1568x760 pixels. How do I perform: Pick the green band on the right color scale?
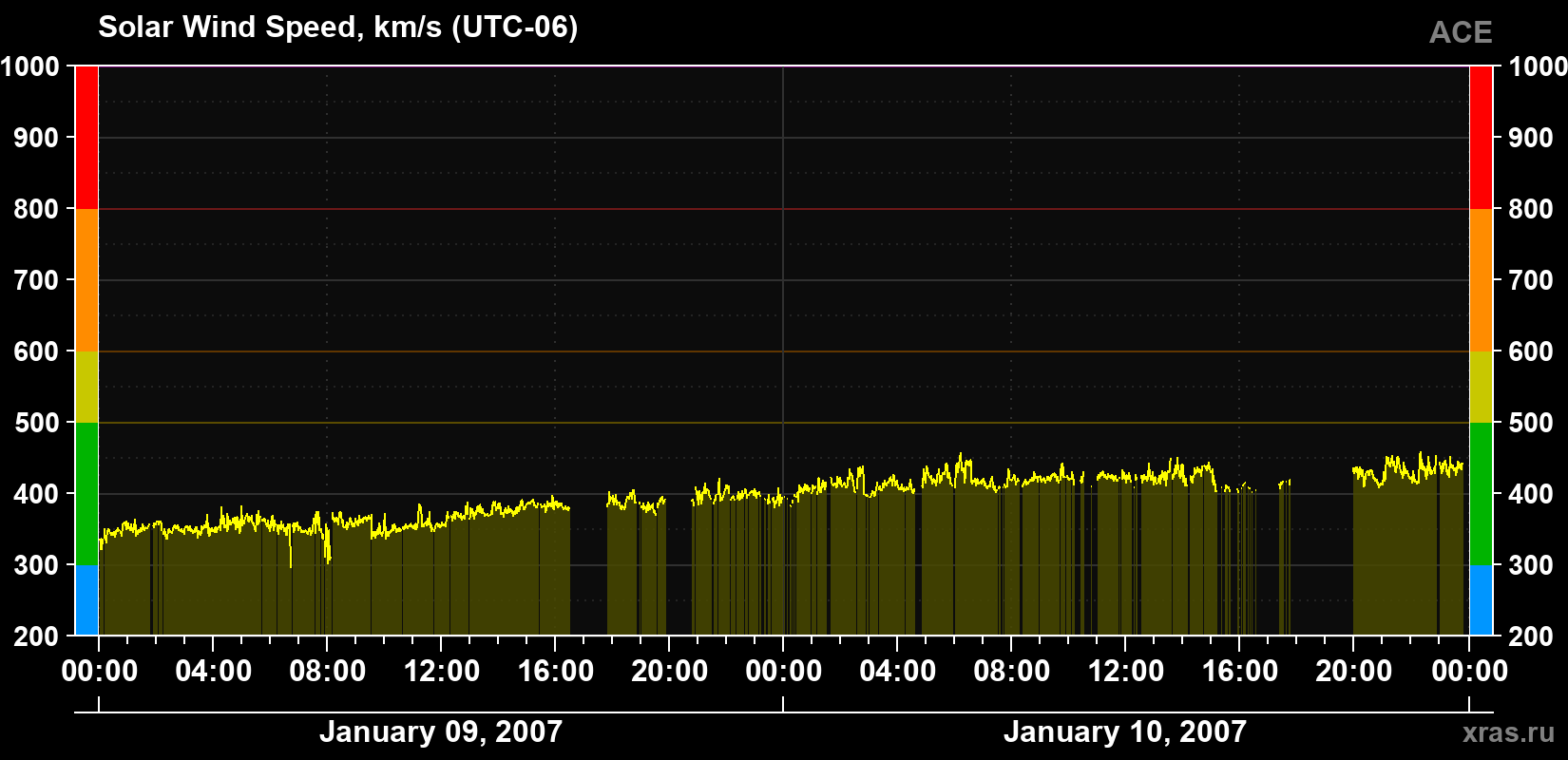click(x=1481, y=494)
